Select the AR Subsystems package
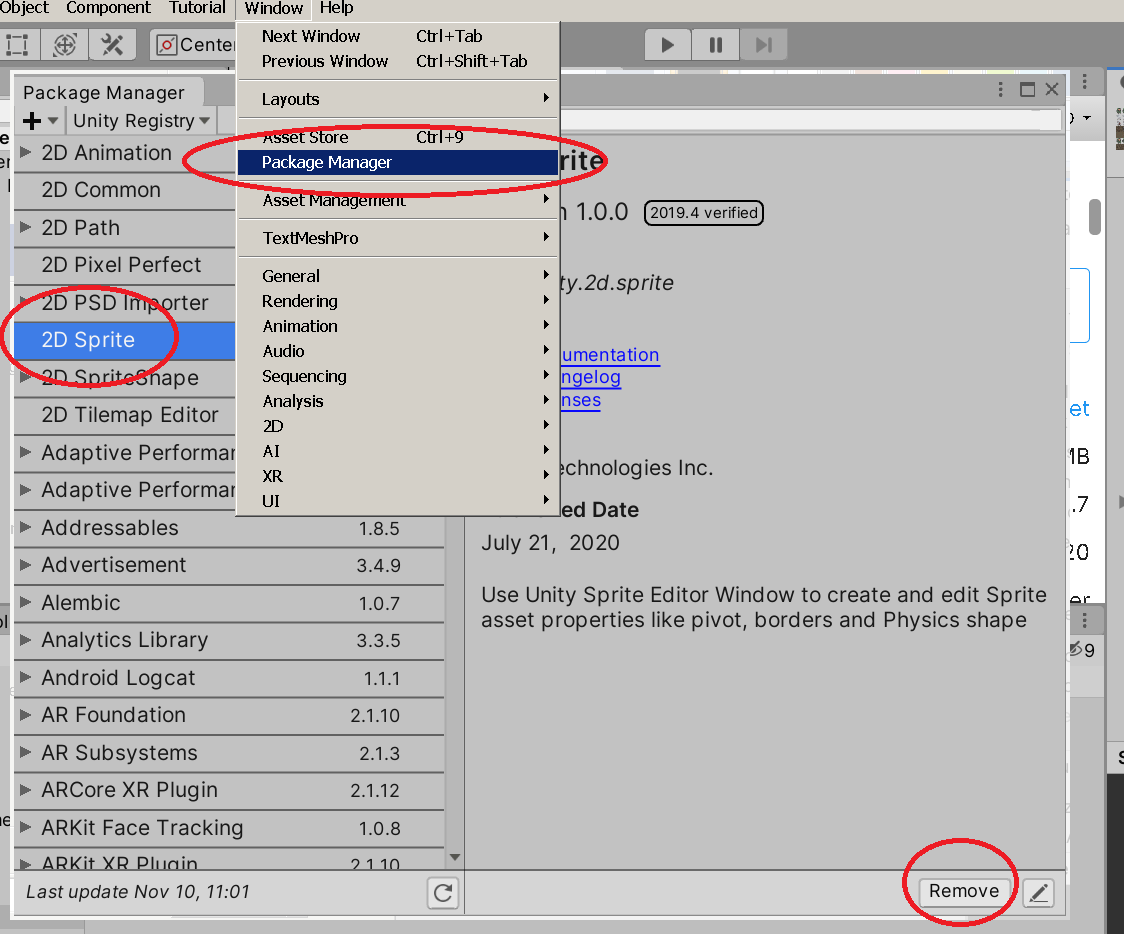The image size is (1124, 934). [229, 753]
